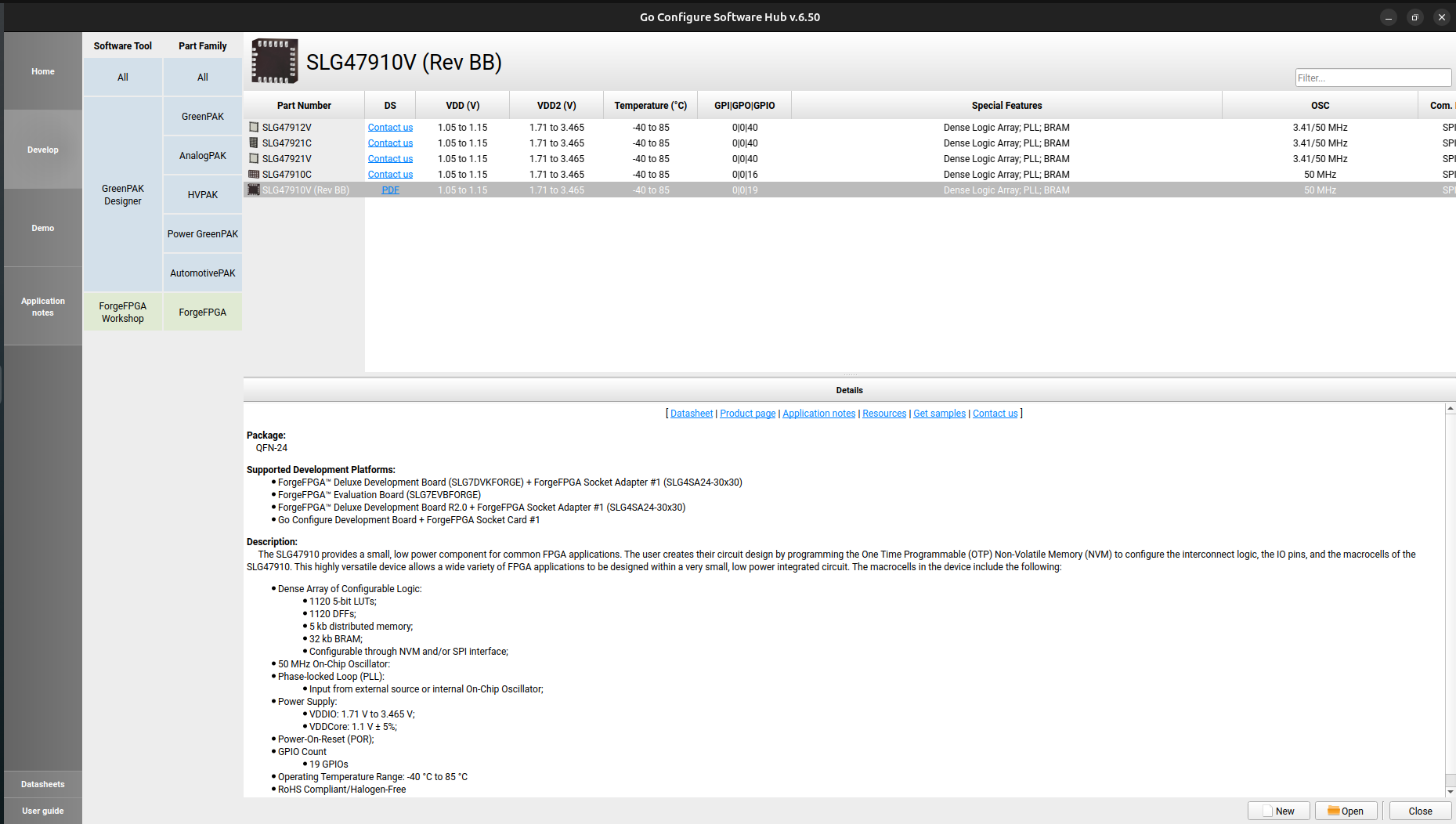Click the SLG47912V chip icon
The image size is (1456, 824).
[254, 127]
